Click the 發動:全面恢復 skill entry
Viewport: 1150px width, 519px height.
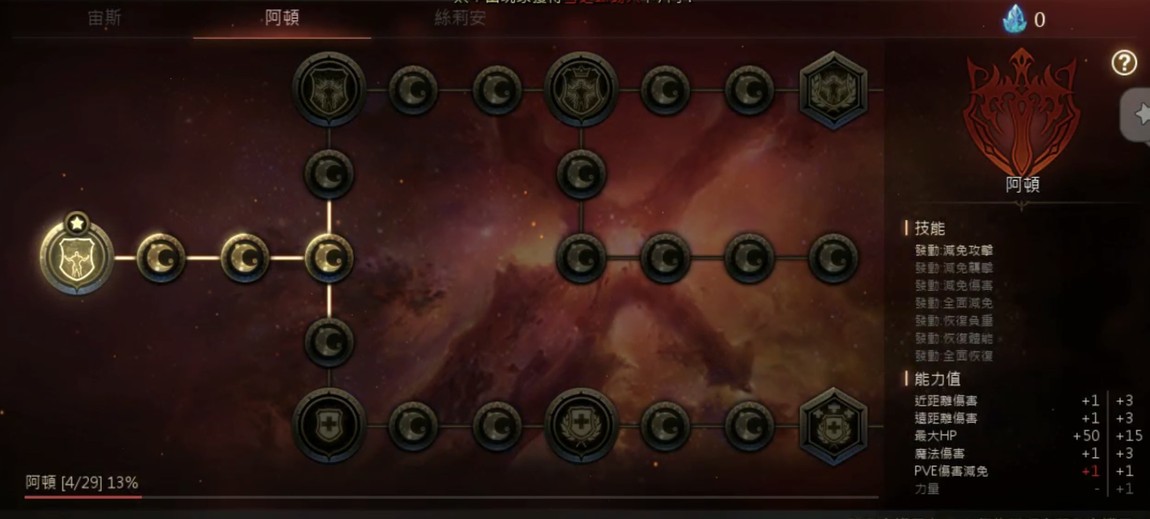953,356
